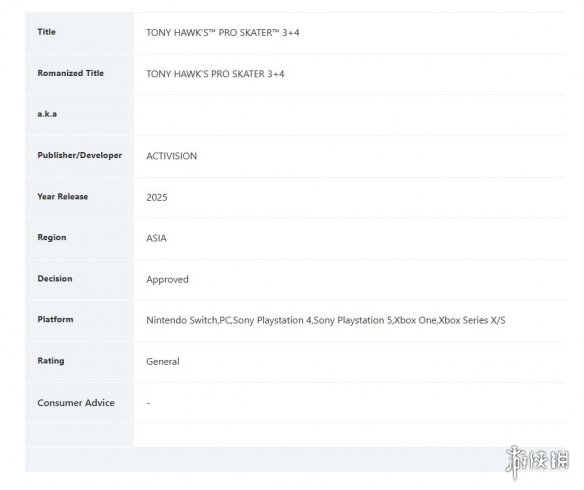Click the romanized title value text
Viewport: 584px width, 490px height.
[215, 74]
